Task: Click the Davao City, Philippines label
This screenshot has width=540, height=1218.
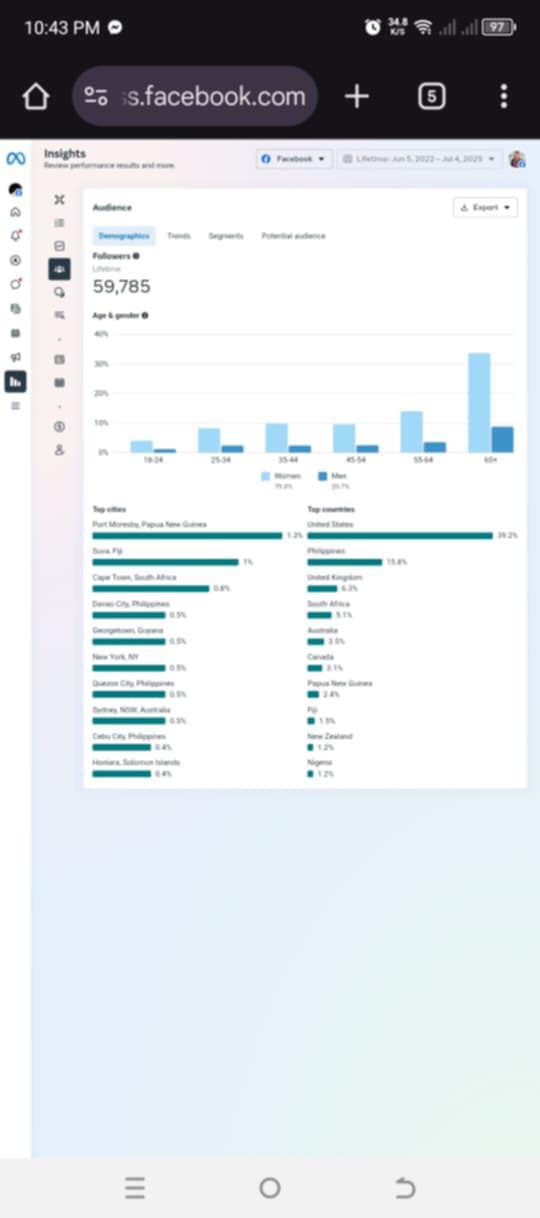Action: [x=131, y=604]
